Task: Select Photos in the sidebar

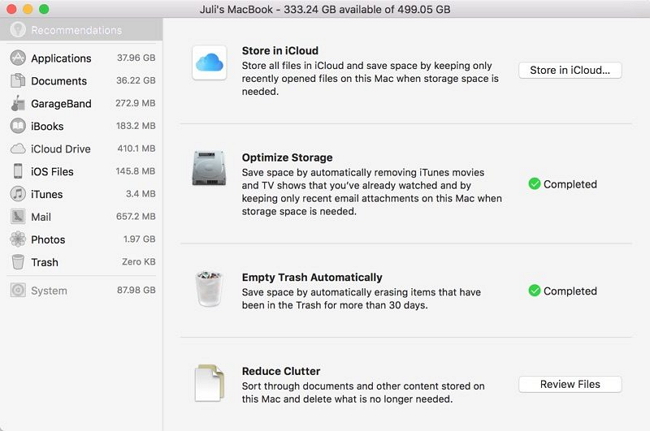Action: click(81, 239)
